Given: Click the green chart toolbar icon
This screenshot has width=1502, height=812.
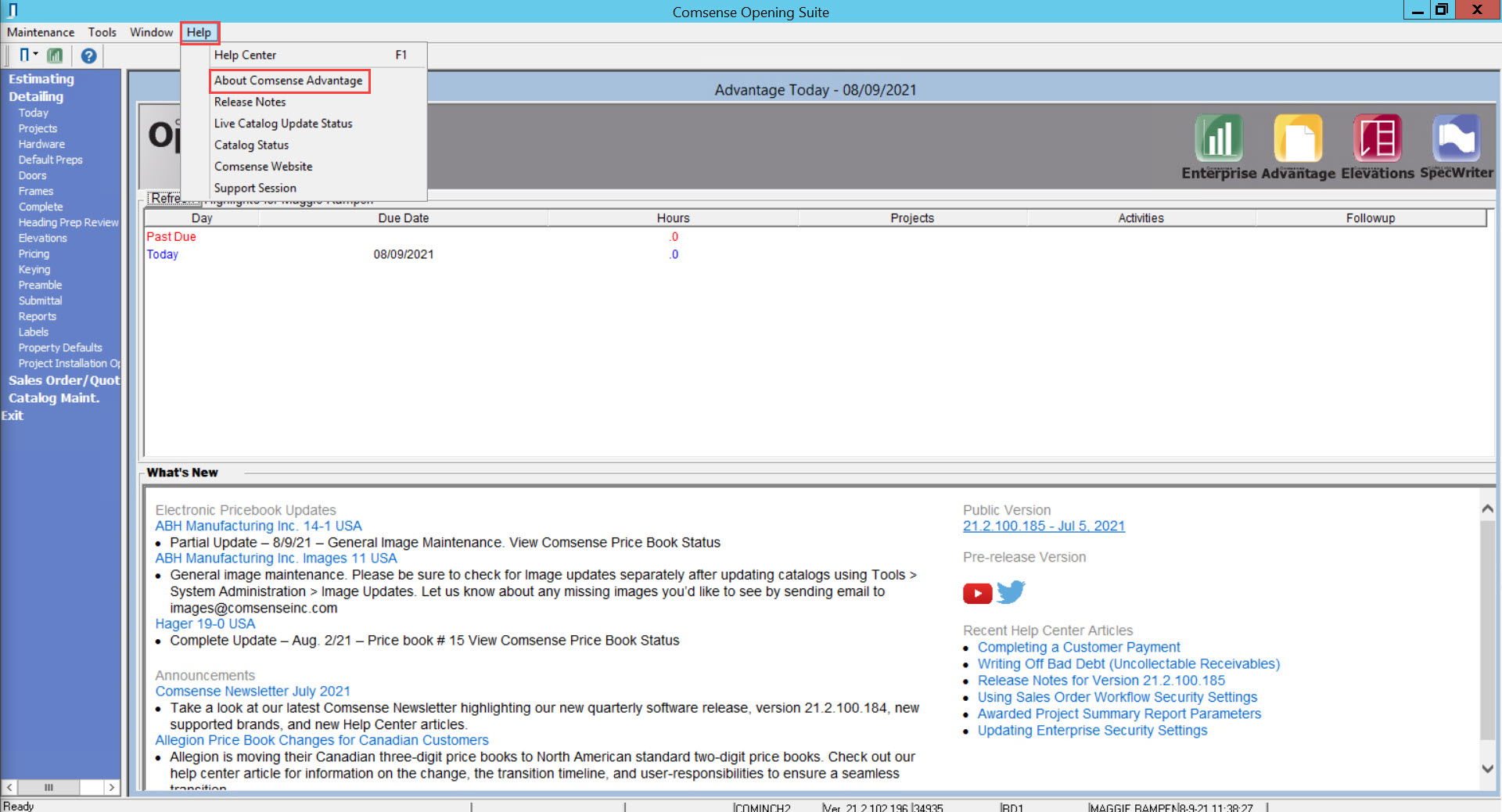Looking at the screenshot, I should click(55, 56).
